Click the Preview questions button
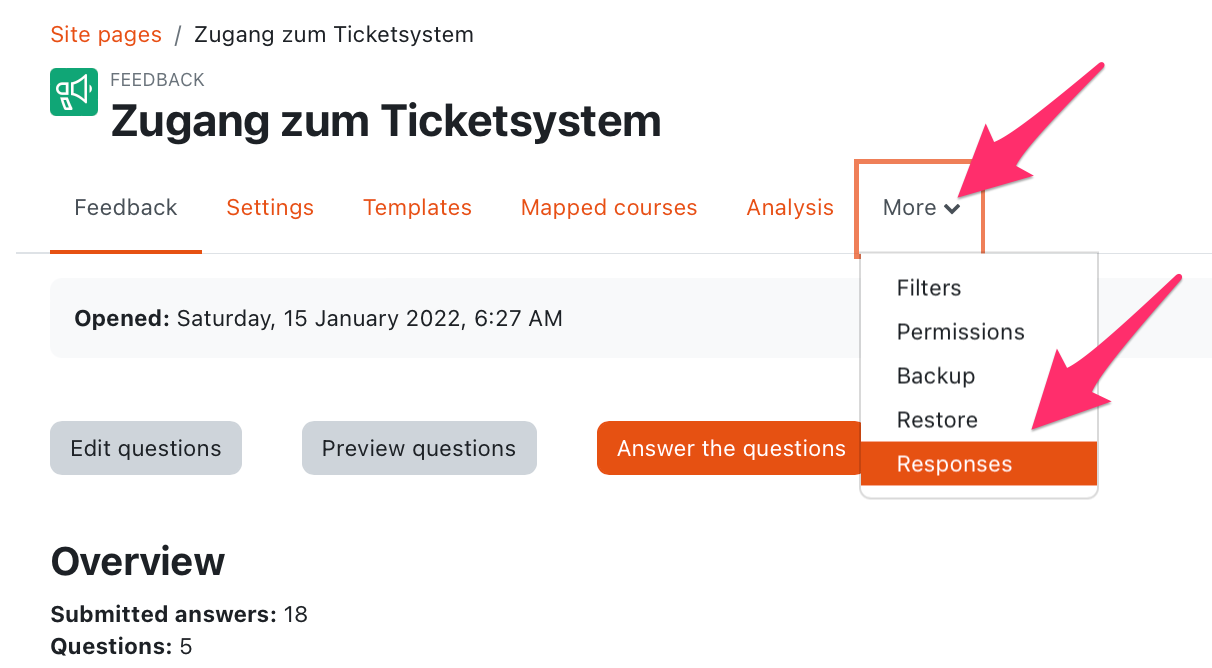This screenshot has width=1212, height=668. (x=419, y=448)
